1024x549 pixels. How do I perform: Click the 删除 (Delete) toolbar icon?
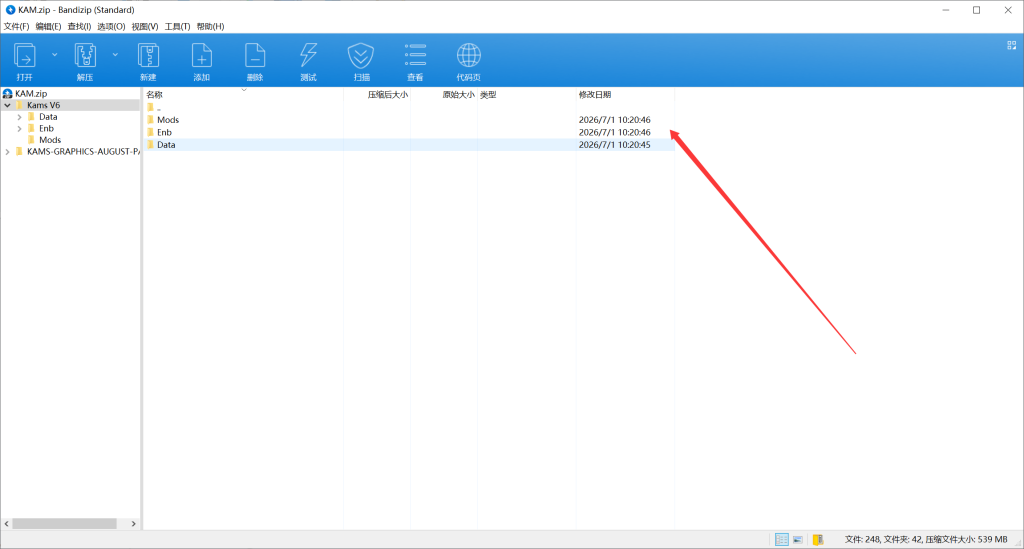point(255,61)
